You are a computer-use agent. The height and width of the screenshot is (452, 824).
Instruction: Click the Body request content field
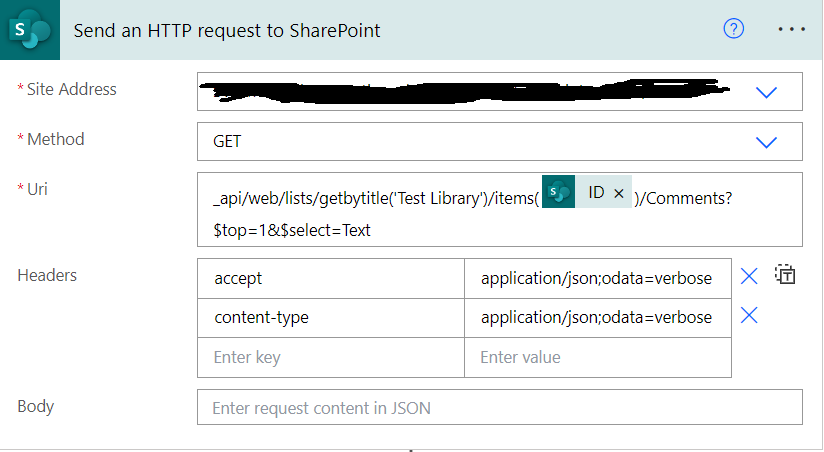pos(500,408)
